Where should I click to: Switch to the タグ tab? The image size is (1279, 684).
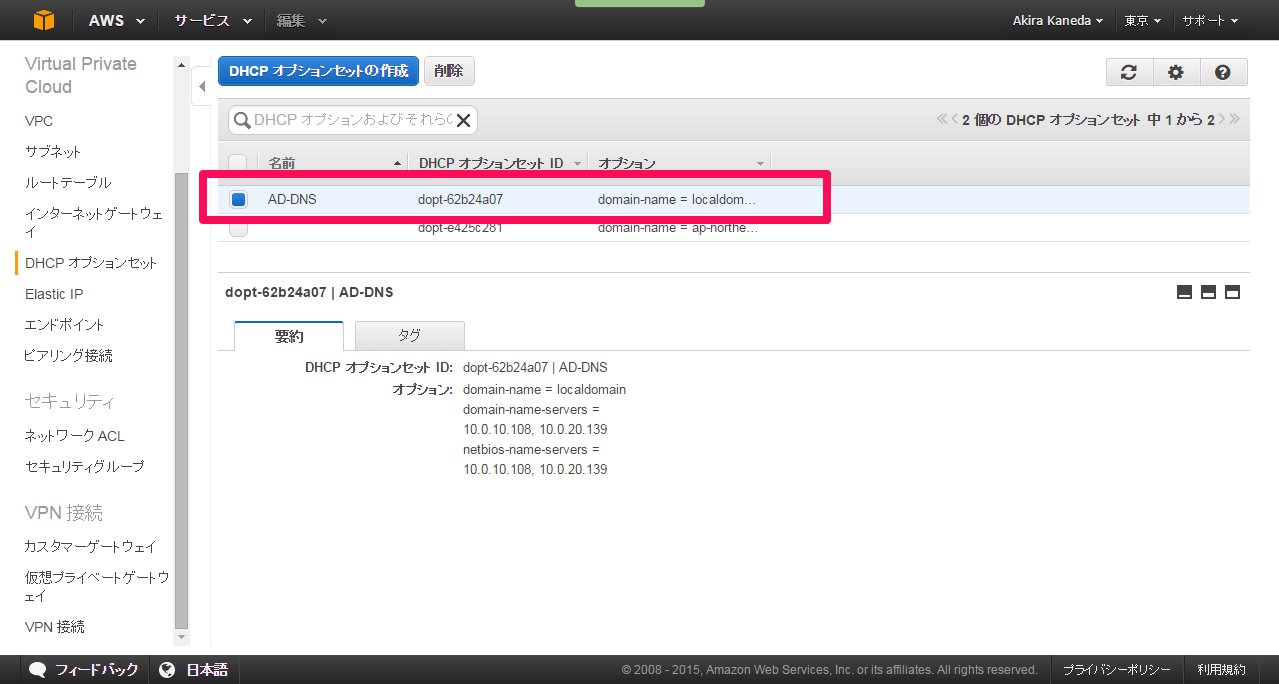(x=409, y=336)
